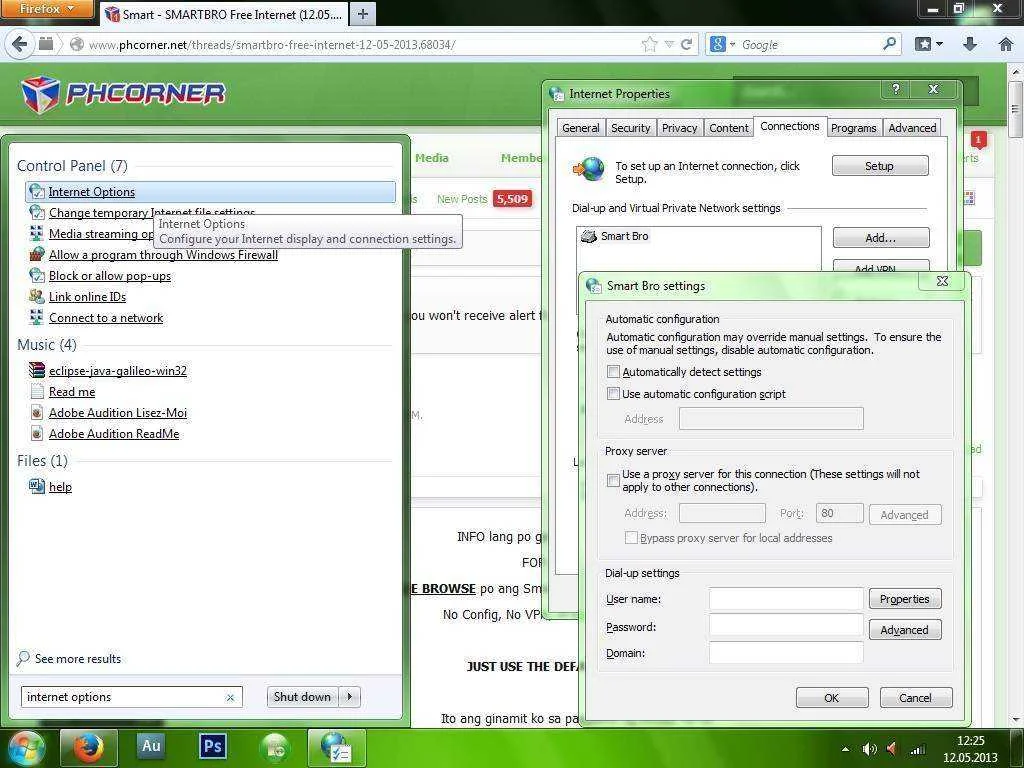The height and width of the screenshot is (768, 1024).
Task: Enable Automatically detect settings checkbox
Action: (613, 372)
